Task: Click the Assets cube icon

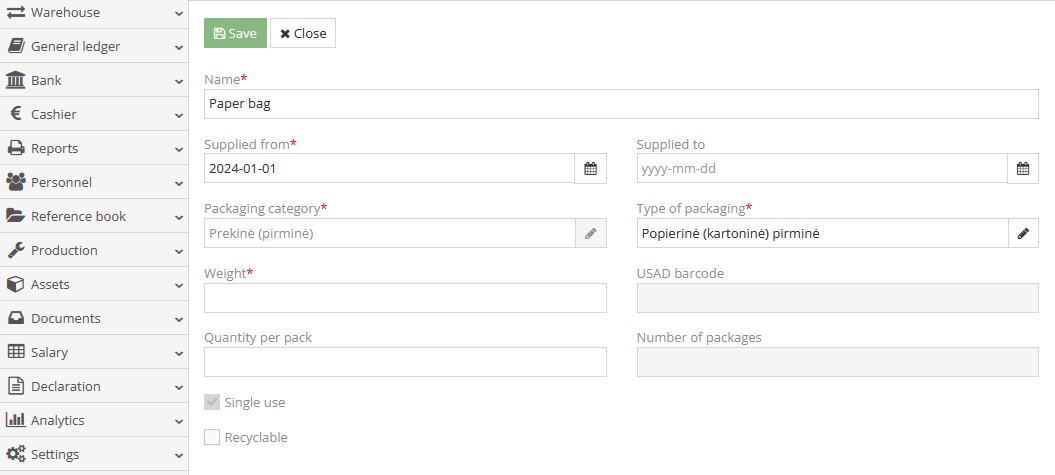Action: pos(15,284)
